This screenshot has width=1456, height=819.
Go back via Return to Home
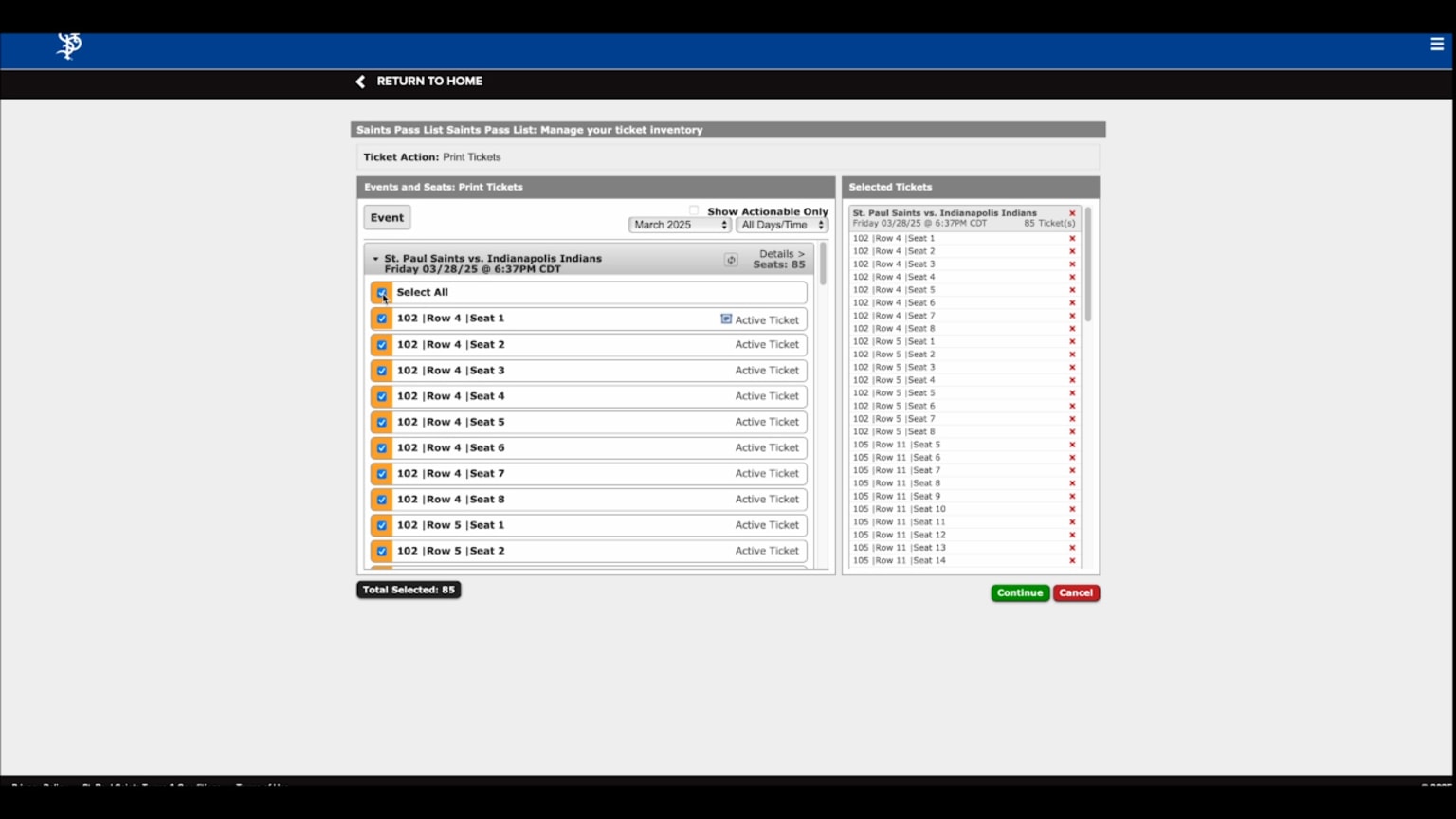[x=419, y=82]
